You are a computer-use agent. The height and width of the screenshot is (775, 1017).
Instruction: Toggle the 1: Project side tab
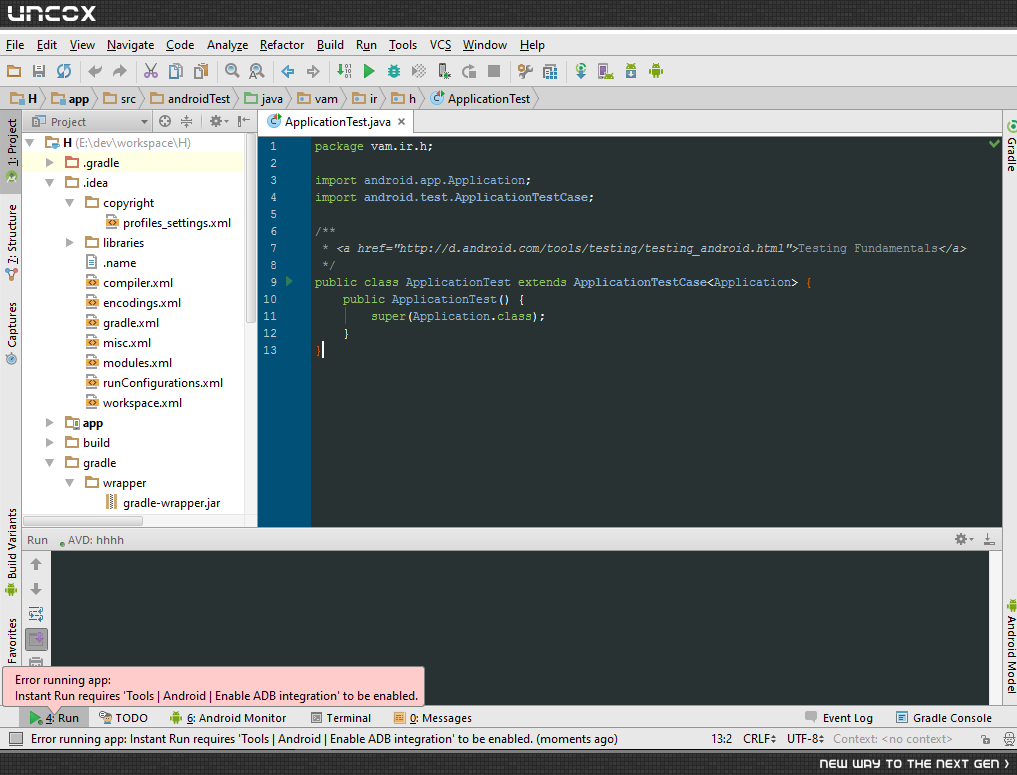[x=12, y=150]
